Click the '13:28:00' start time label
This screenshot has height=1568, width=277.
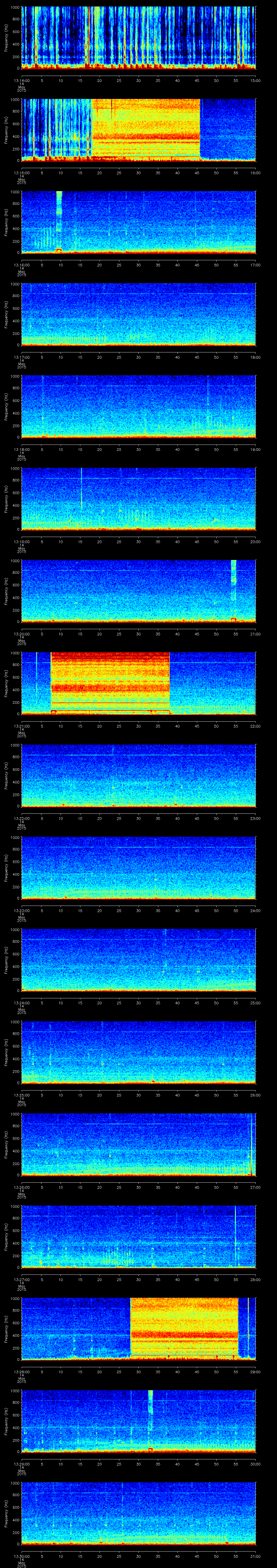point(21,1371)
